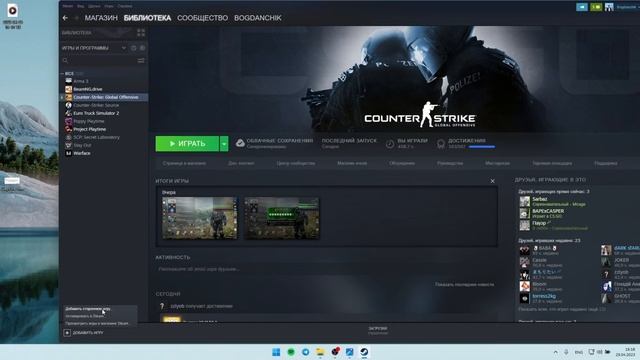Click the Warface game icon

coord(69,153)
